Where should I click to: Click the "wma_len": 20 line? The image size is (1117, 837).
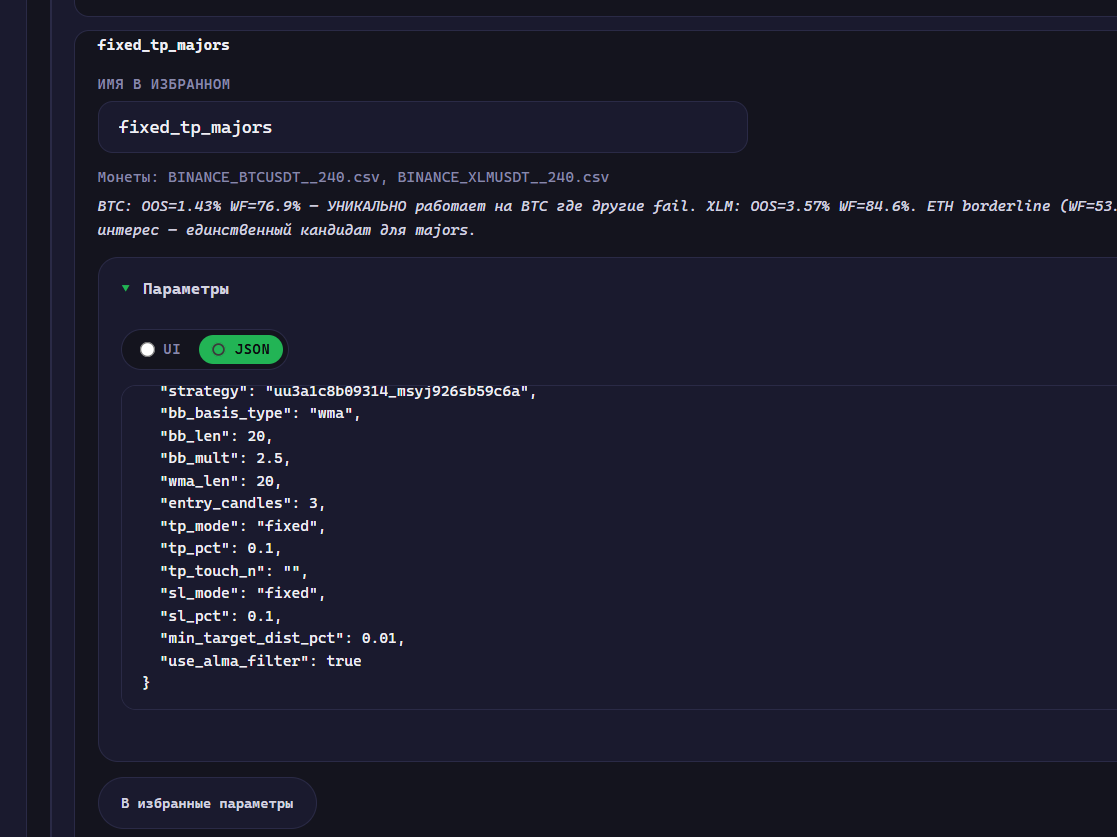pyautogui.click(x=220, y=481)
